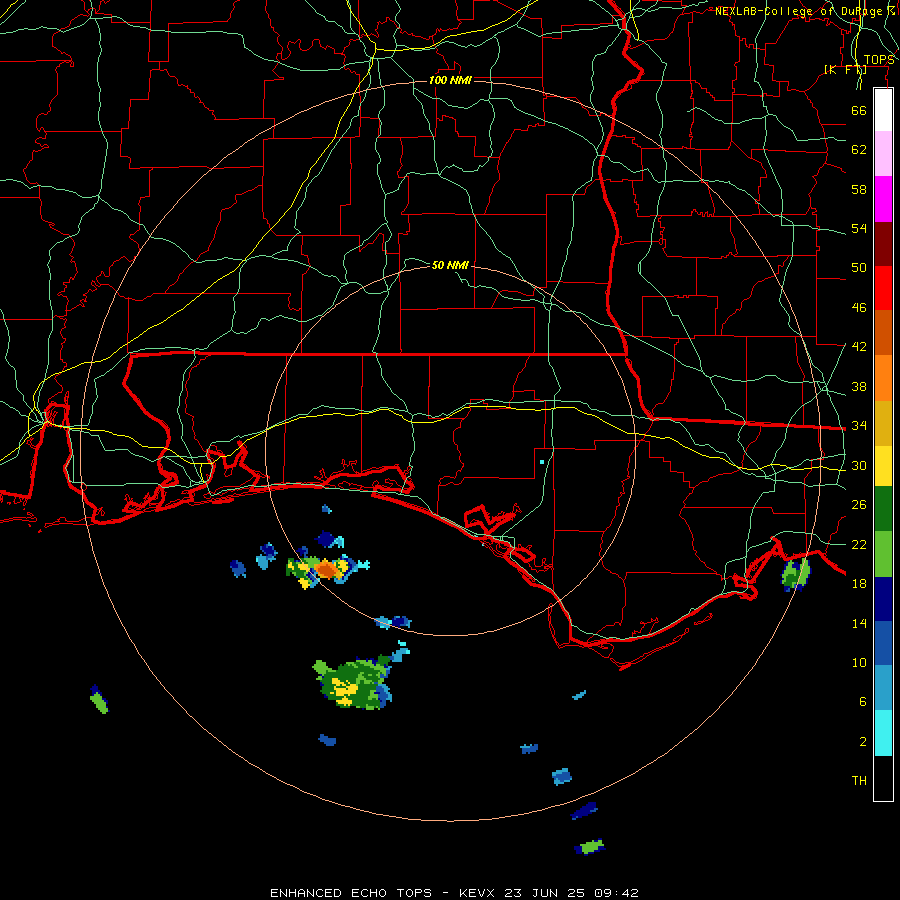The height and width of the screenshot is (900, 900).
Task: Select the 46 scale value
Action: (x=859, y=307)
